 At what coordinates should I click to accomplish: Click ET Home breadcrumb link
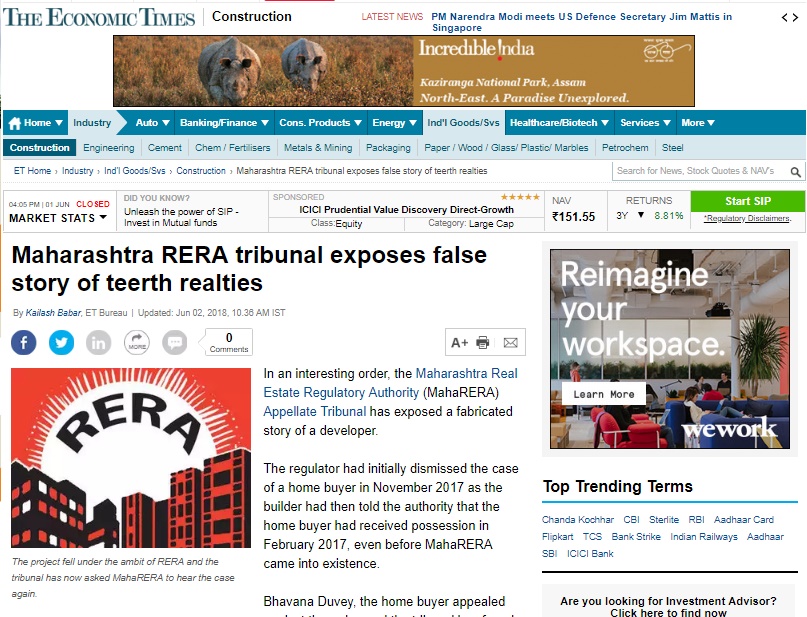(32, 171)
